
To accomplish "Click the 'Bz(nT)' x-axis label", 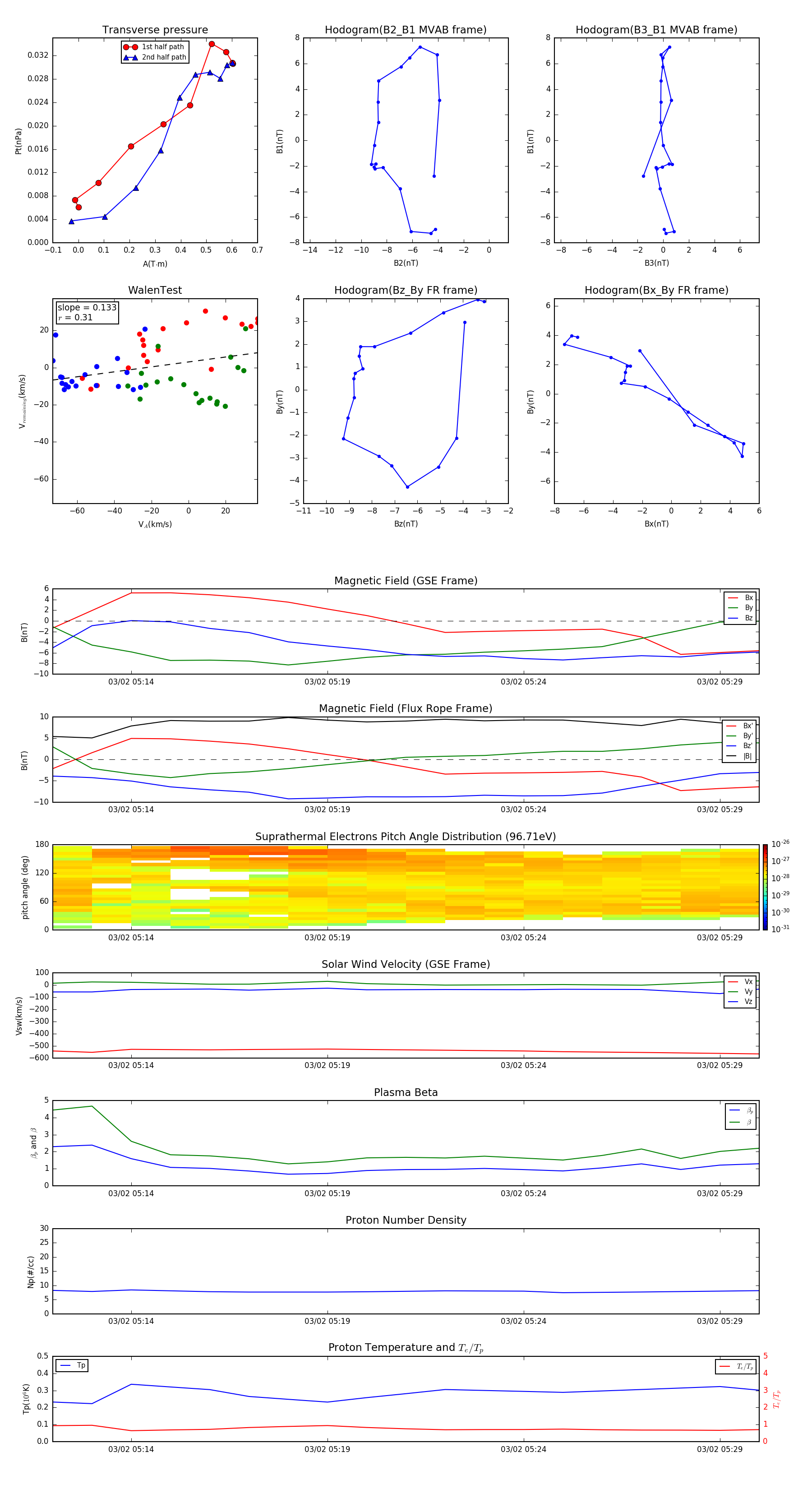I will click(406, 524).
